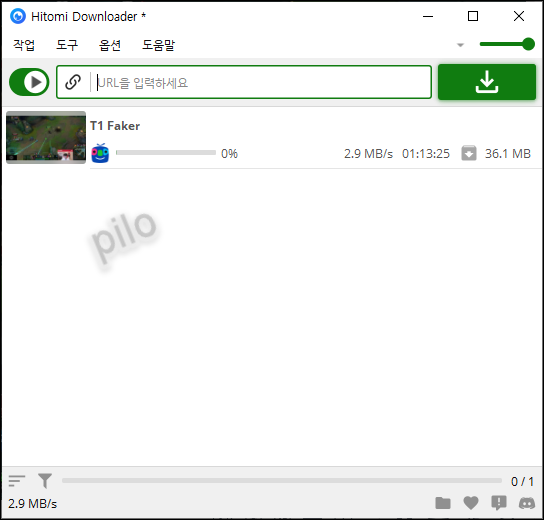Click the status bar 2.9 MB/s speed
Image resolution: width=544 pixels, height=520 pixels.
click(x=33, y=504)
